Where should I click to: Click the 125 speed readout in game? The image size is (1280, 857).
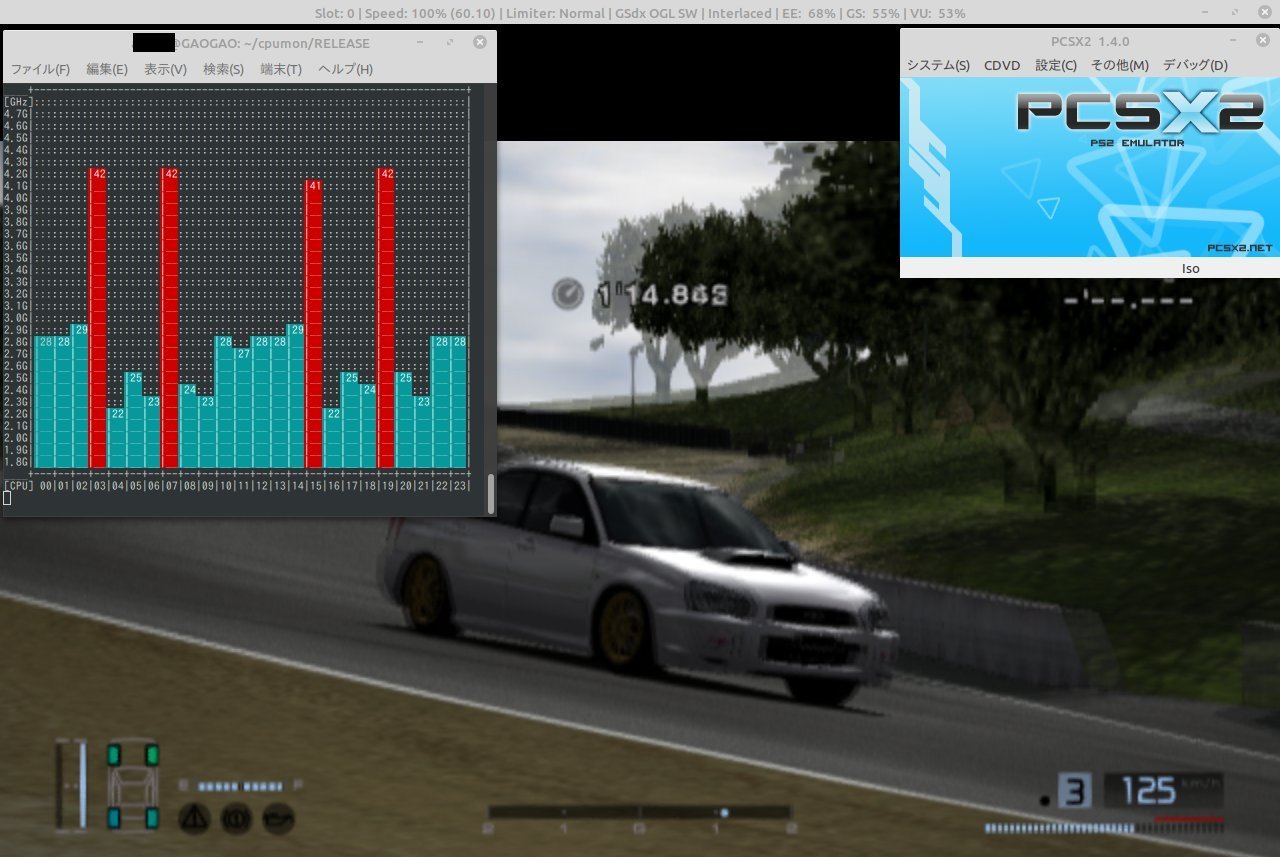click(x=1148, y=792)
